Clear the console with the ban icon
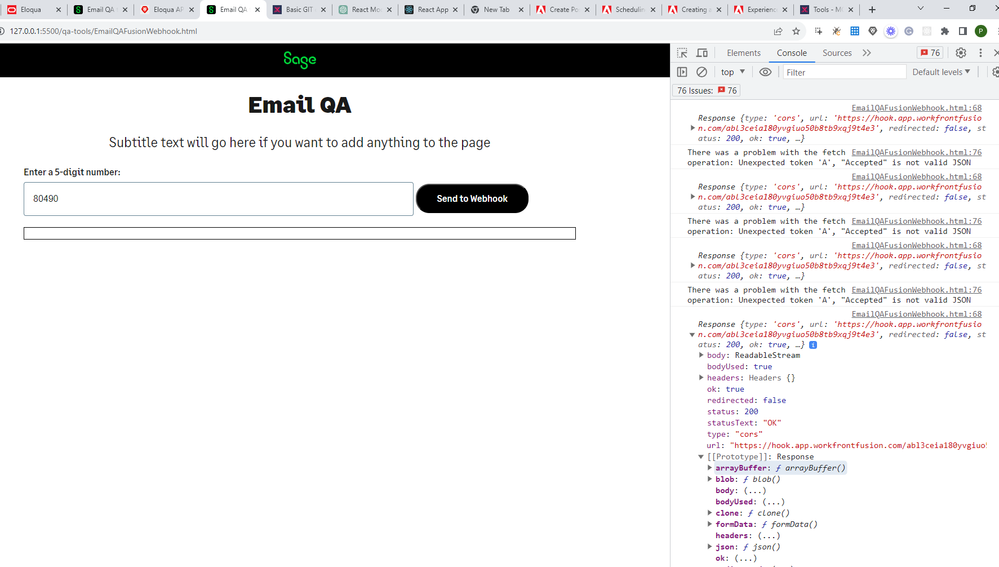Screen dimensions: 999x567 coord(701,72)
